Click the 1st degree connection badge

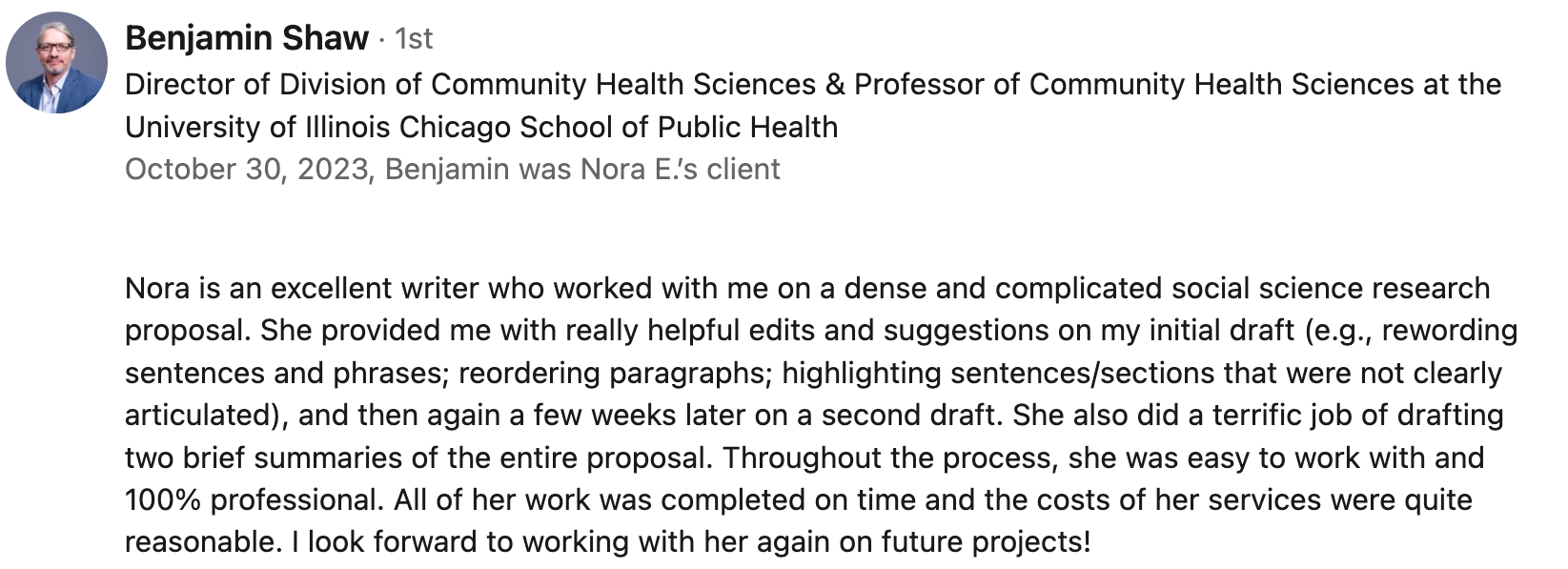414,39
